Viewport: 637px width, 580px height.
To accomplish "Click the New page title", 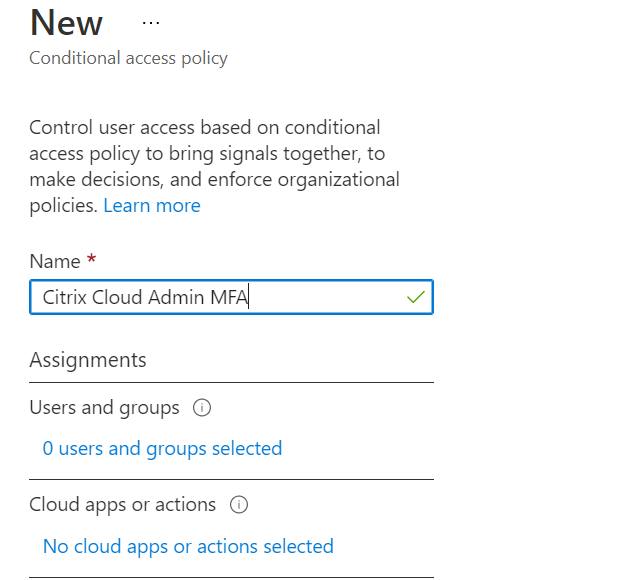I will (66, 23).
